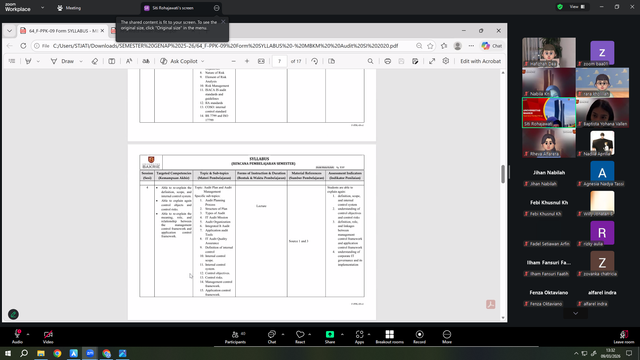Click the browser refresh icon

(x=23, y=46)
